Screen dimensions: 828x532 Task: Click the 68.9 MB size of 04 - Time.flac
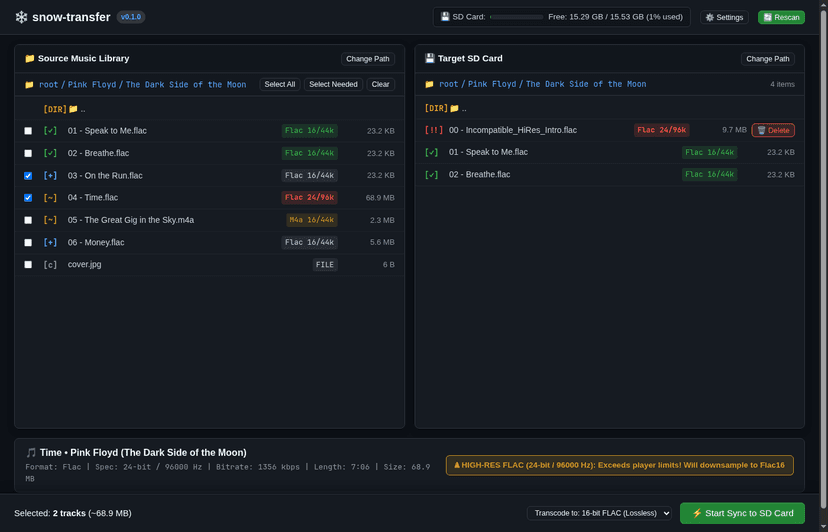click(x=380, y=198)
